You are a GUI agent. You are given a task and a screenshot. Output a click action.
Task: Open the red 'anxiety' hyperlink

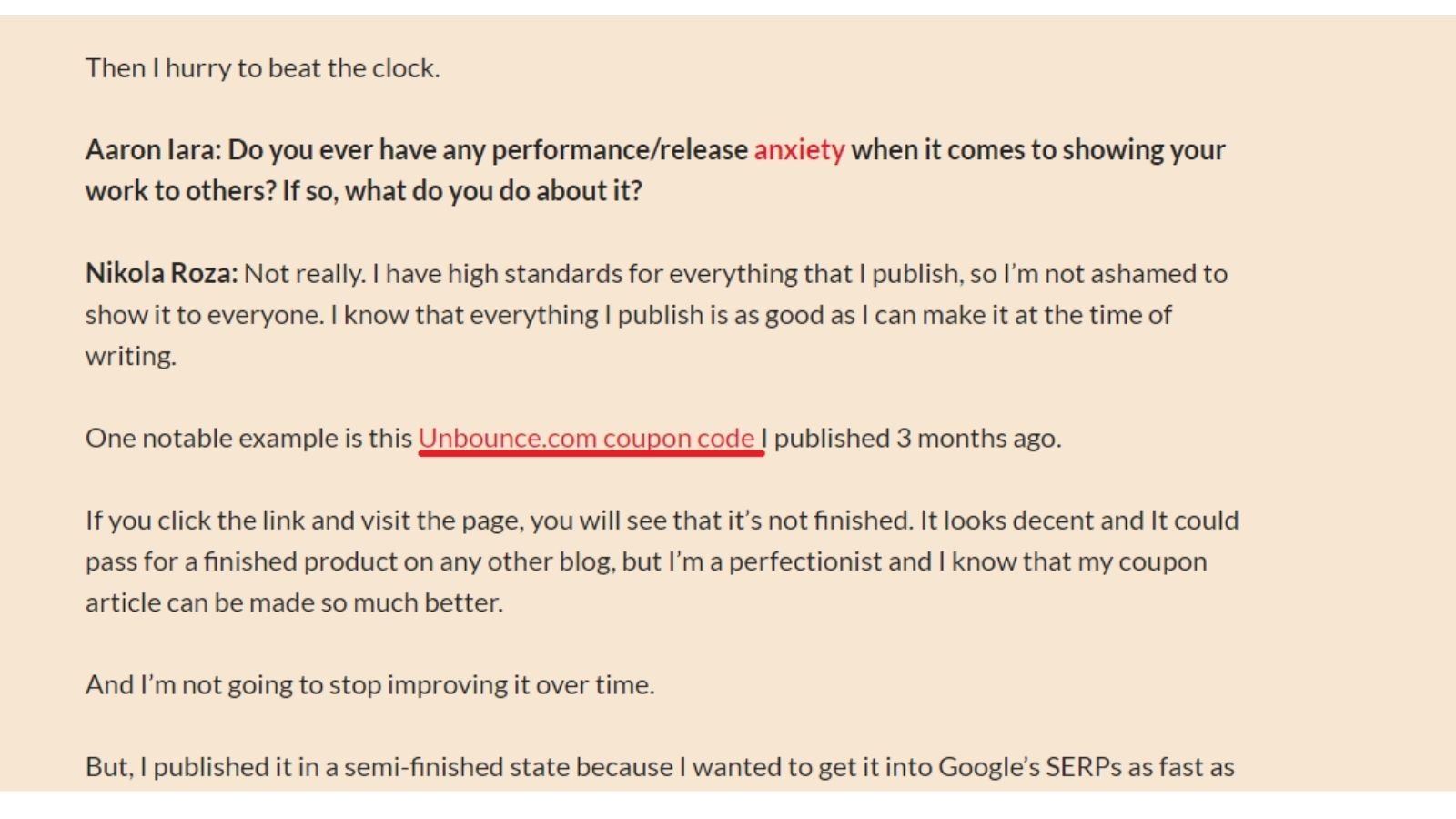[799, 150]
